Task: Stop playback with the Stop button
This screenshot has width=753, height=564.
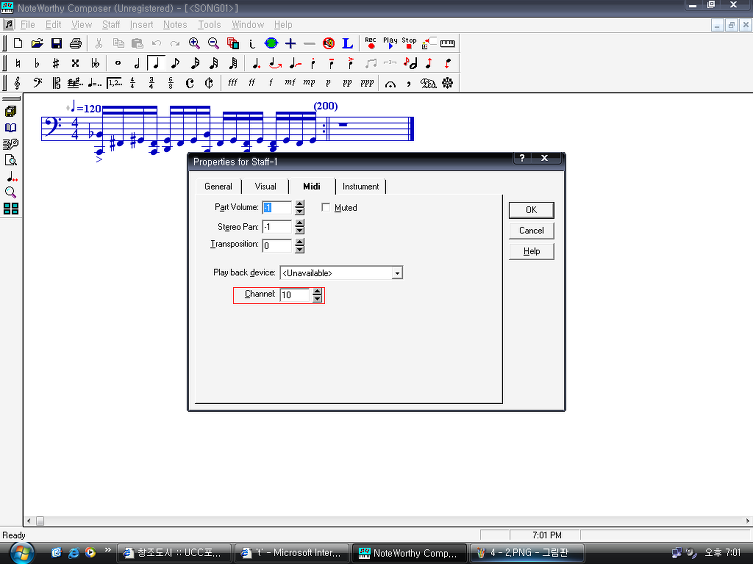Action: click(x=409, y=43)
